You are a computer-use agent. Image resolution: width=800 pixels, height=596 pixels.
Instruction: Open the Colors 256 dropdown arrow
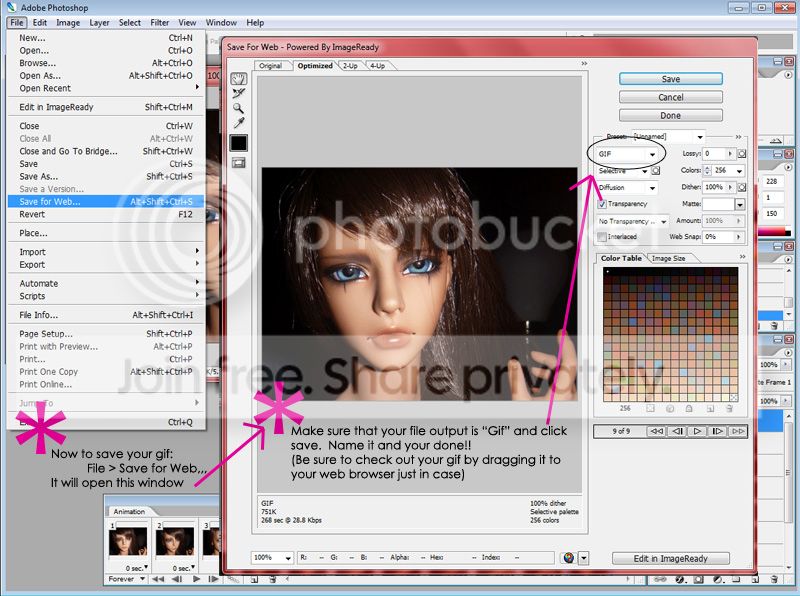pos(739,171)
